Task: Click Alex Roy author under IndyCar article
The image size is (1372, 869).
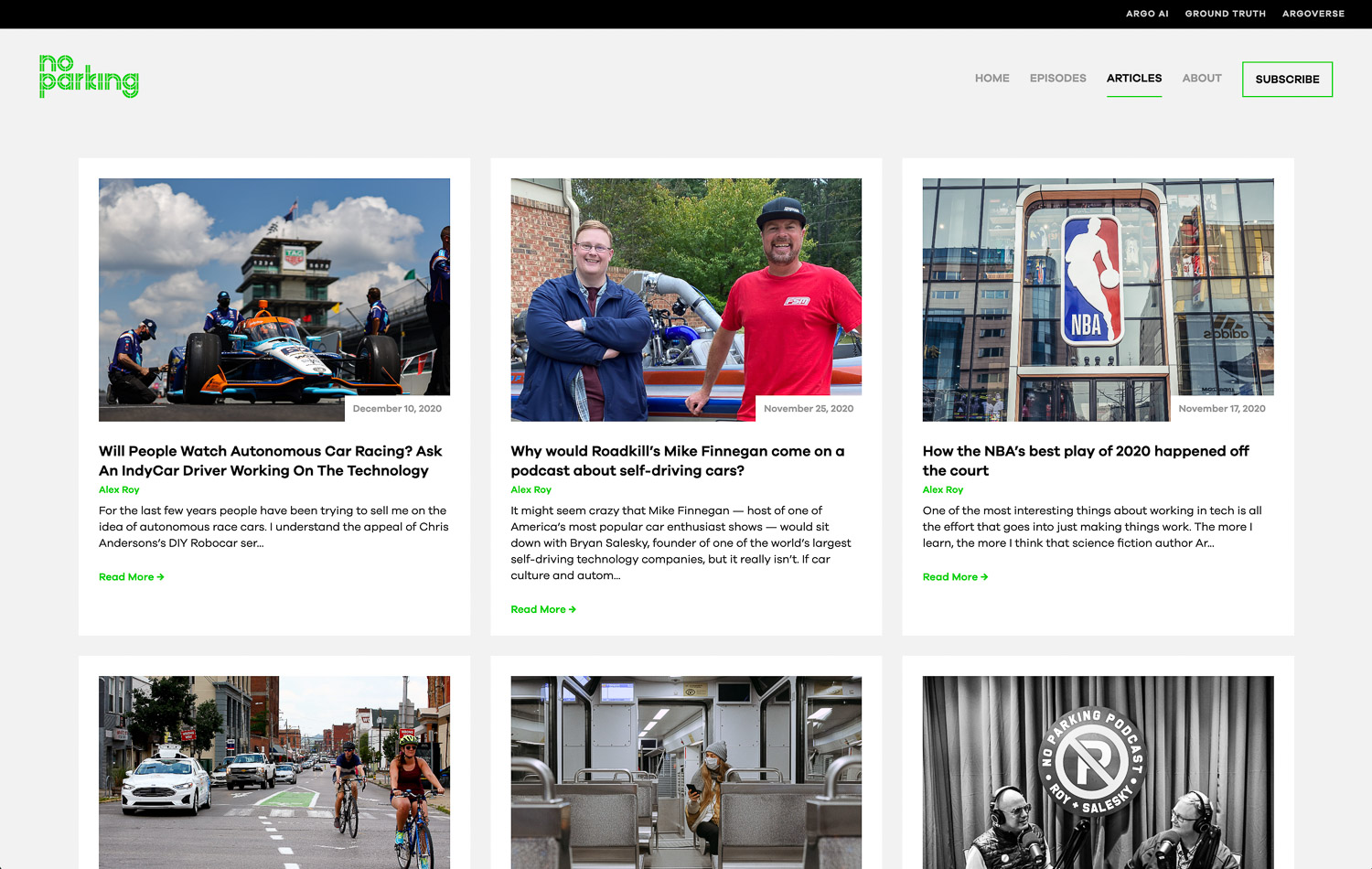Action: (119, 490)
